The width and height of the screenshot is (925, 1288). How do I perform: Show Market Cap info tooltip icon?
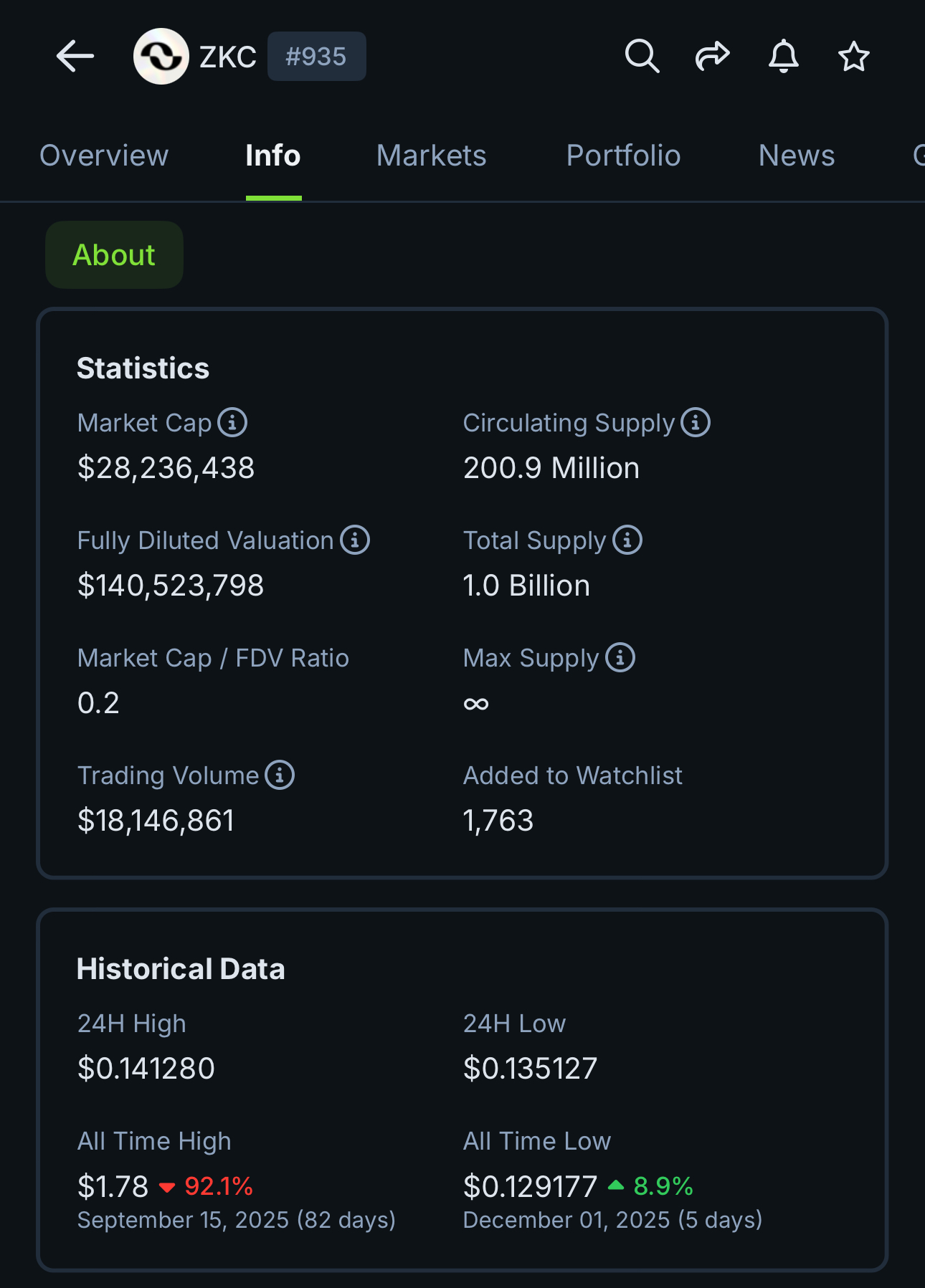pyautogui.click(x=232, y=422)
